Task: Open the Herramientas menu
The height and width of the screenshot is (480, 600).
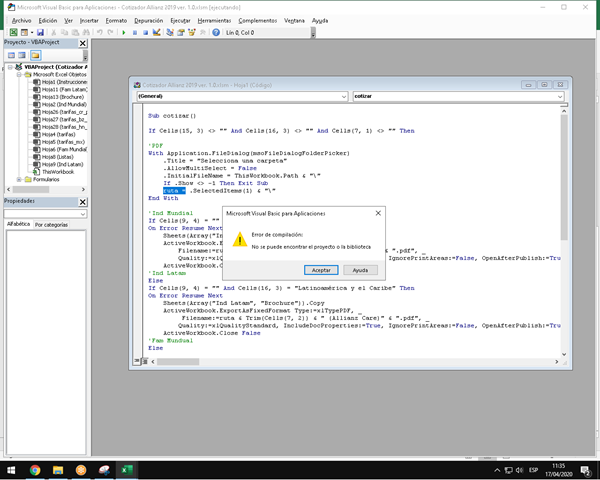Action: pos(214,20)
